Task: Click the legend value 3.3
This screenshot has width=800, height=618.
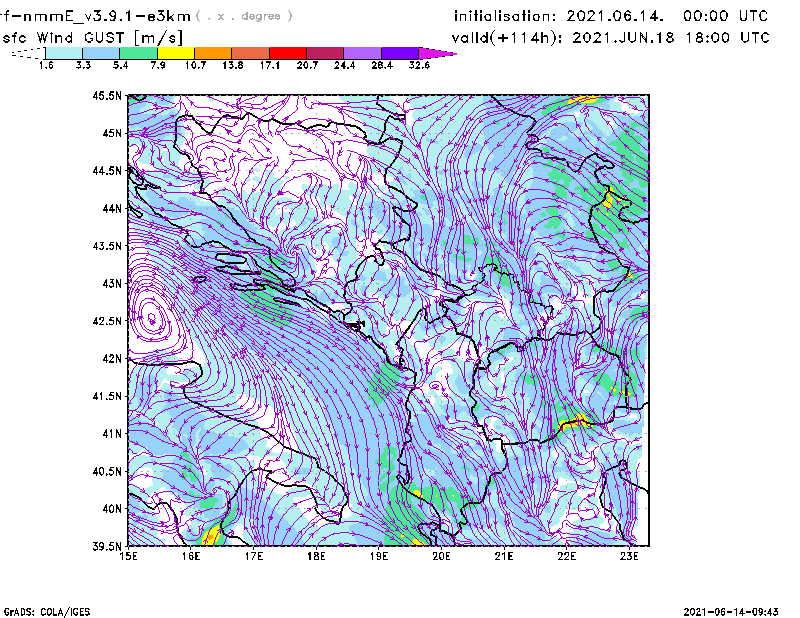Action: [x=83, y=65]
